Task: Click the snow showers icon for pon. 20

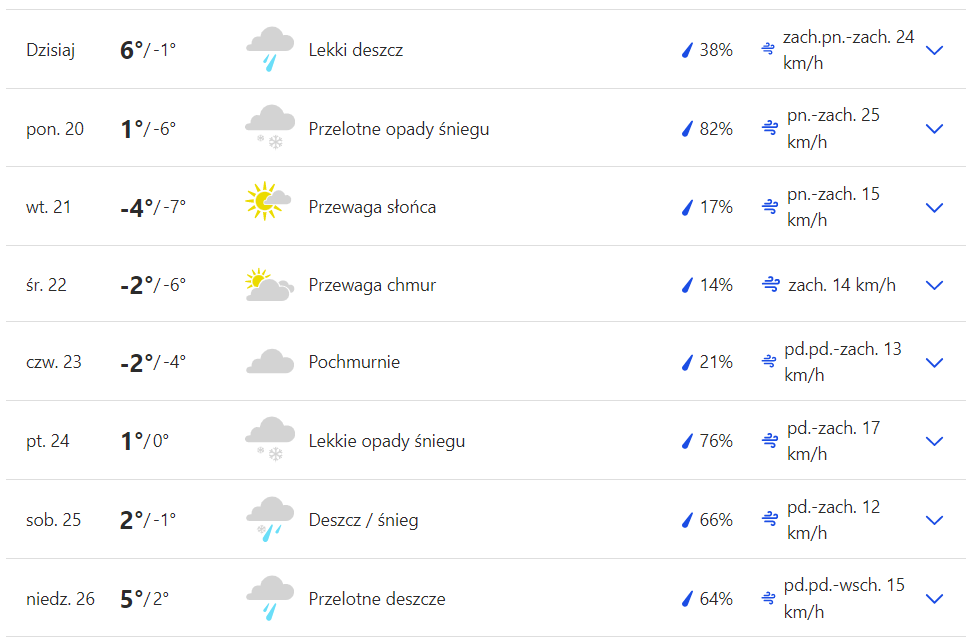Action: click(270, 128)
